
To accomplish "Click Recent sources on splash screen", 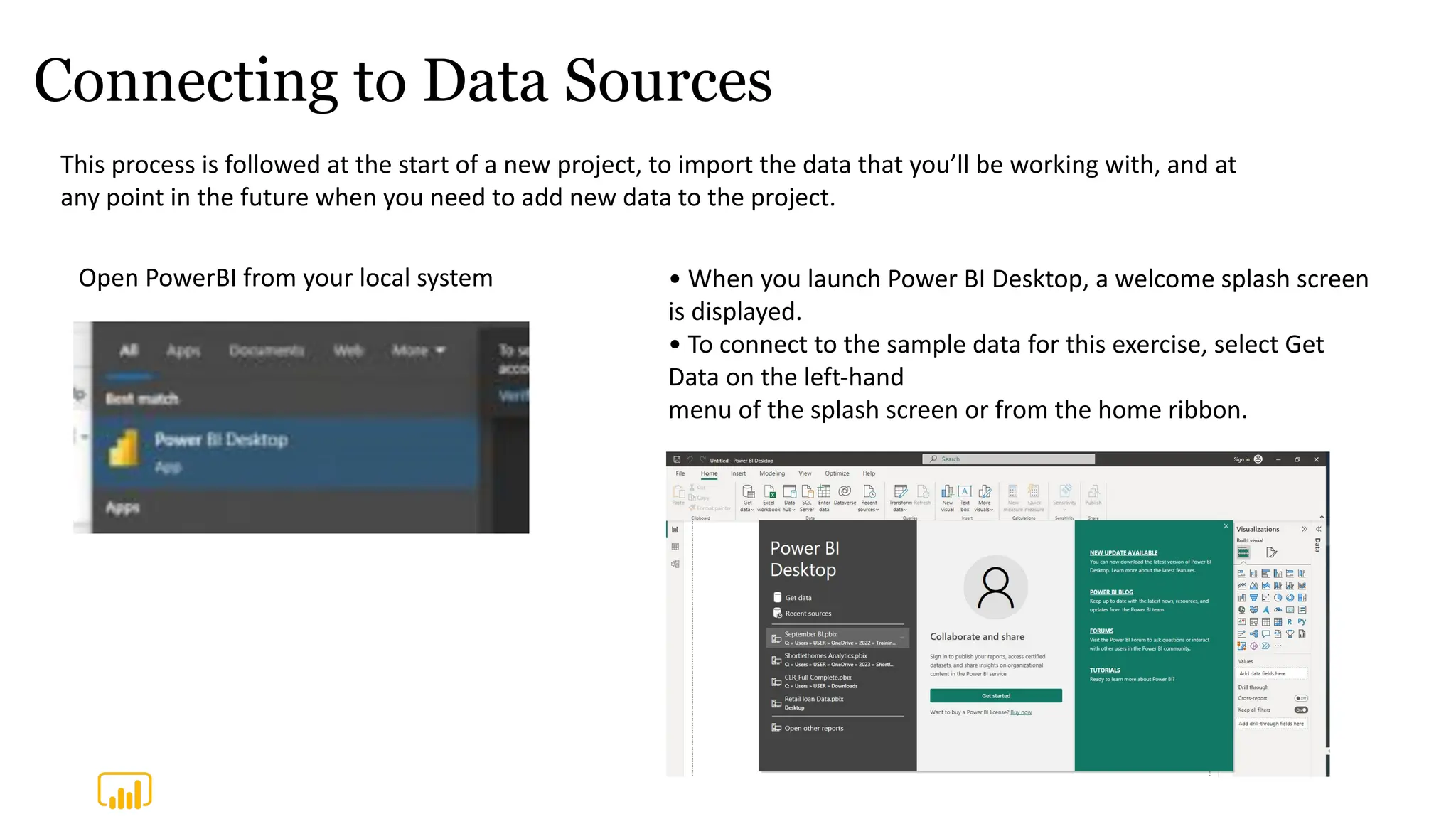I will [x=802, y=614].
